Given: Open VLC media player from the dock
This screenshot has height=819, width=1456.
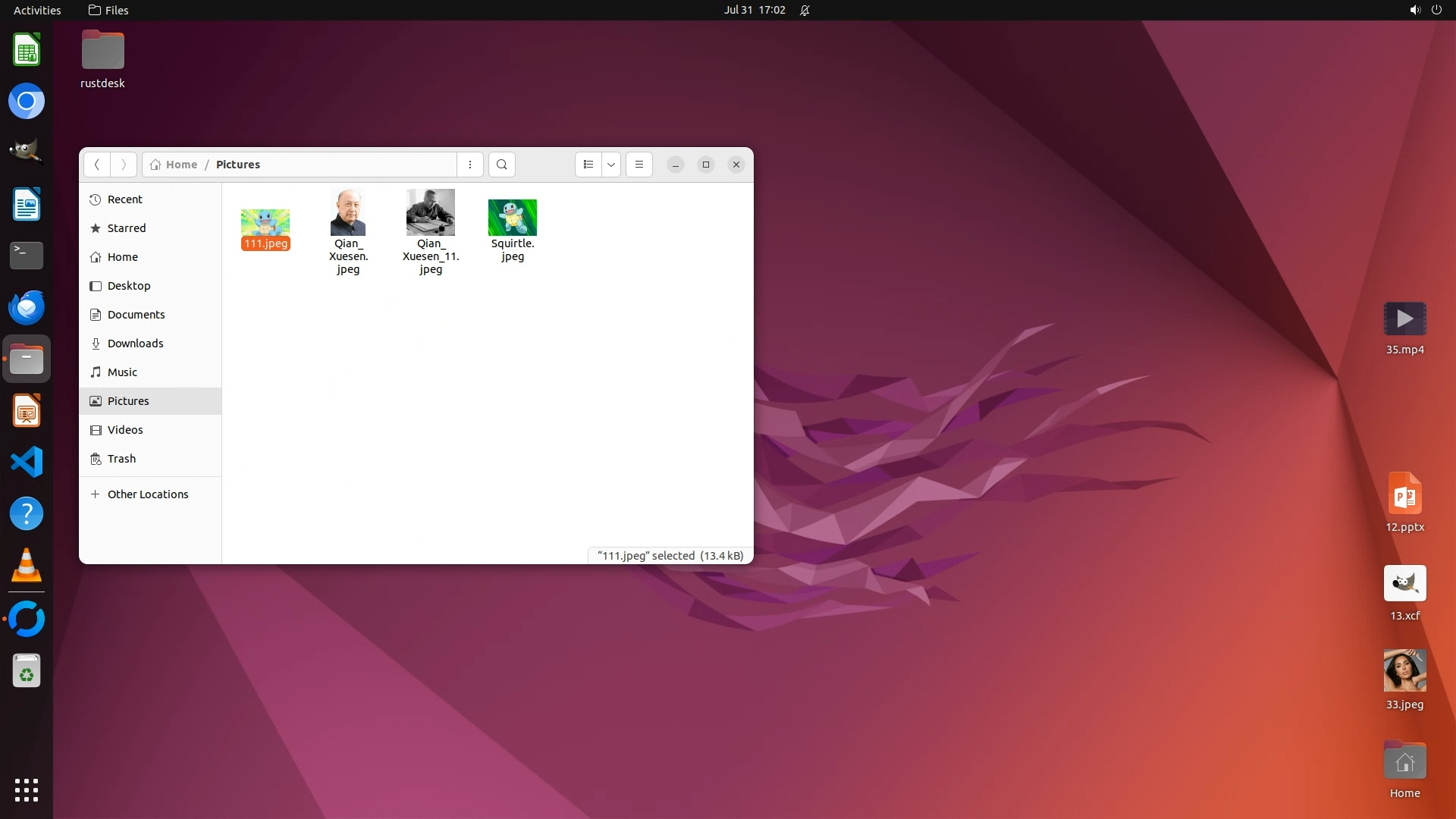Looking at the screenshot, I should pyautogui.click(x=27, y=566).
